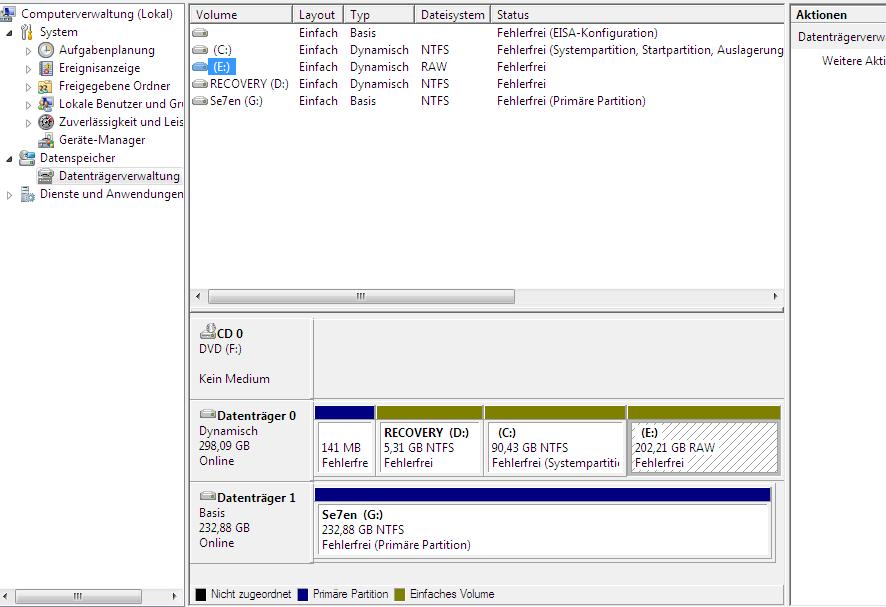Click the Aktionen pane header

point(838,15)
